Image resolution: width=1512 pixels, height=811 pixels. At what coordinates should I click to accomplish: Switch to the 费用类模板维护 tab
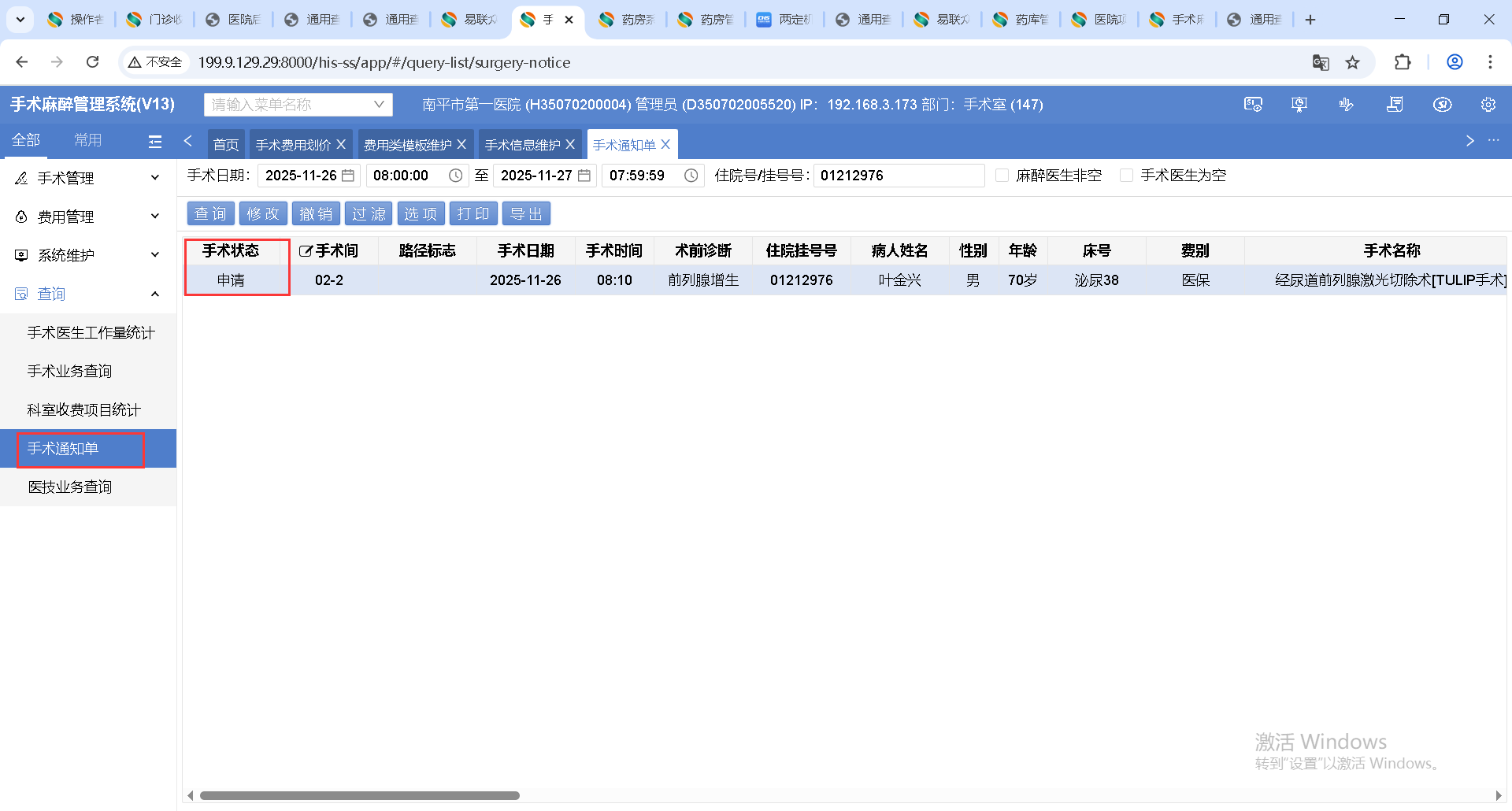(407, 145)
